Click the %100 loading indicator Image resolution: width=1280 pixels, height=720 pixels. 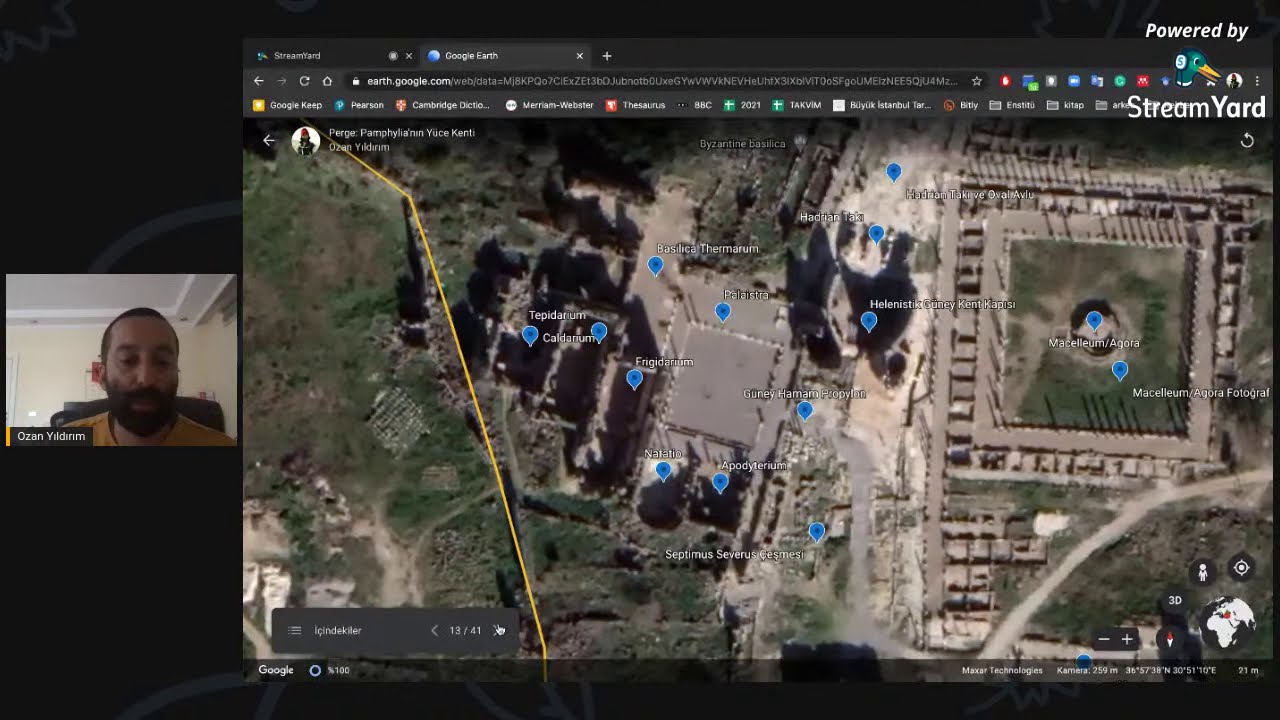(x=330, y=670)
